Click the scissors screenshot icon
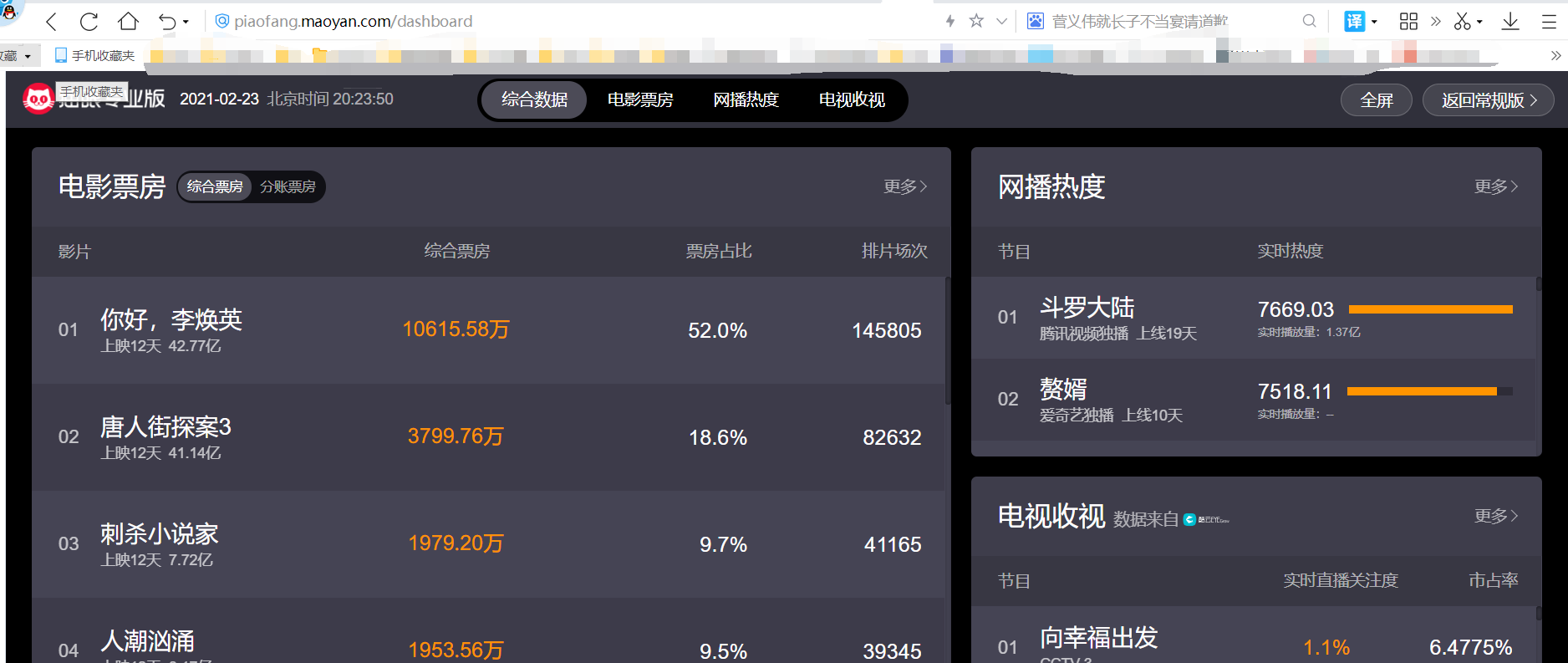This screenshot has height=663, width=1568. (x=1462, y=21)
